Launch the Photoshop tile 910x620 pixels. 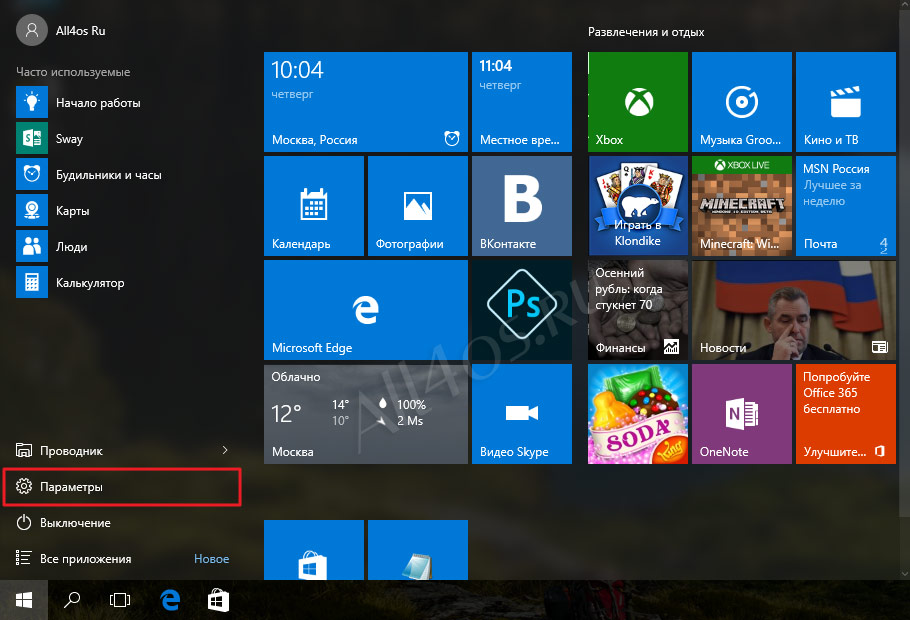tap(522, 310)
